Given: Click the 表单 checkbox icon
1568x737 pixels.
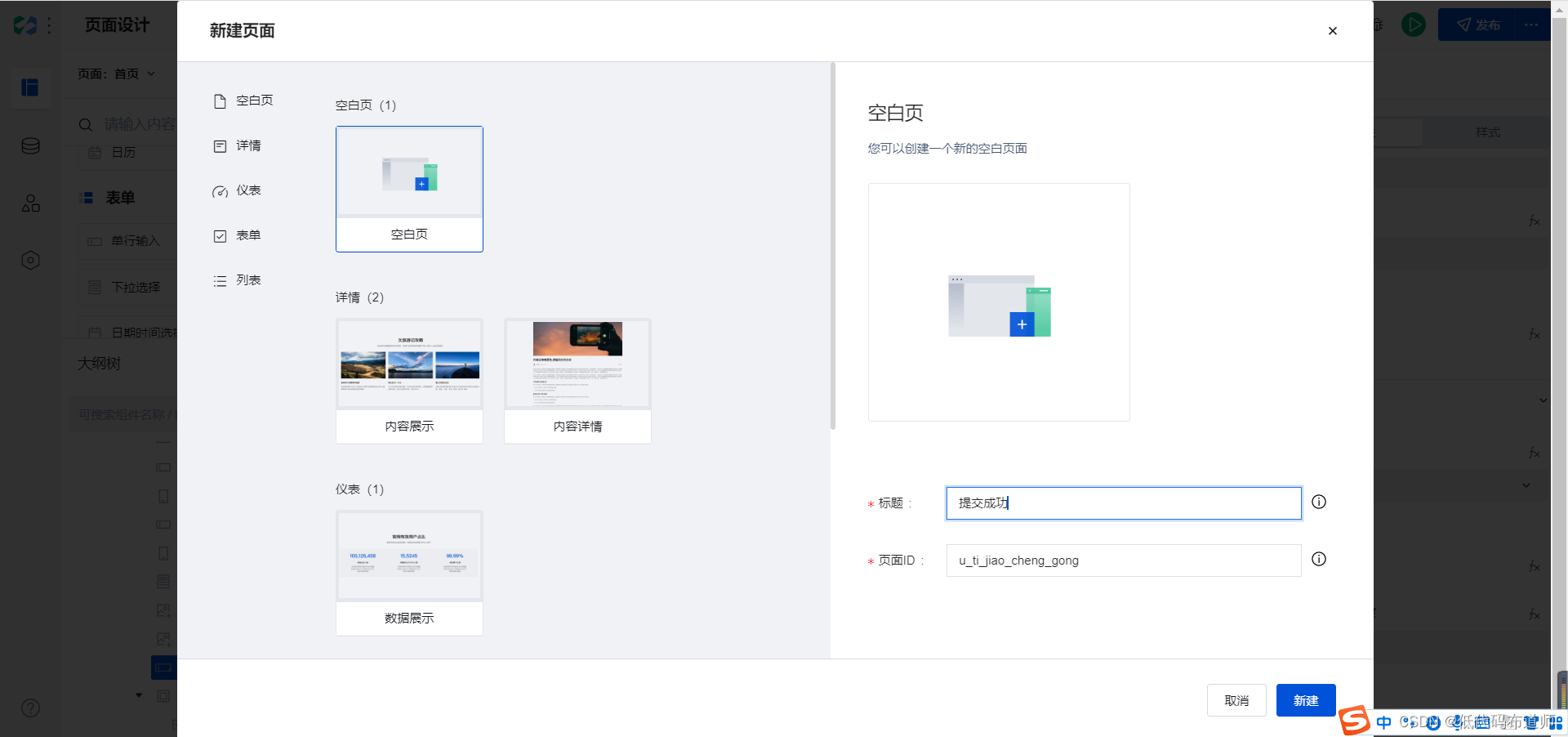Looking at the screenshot, I should [x=220, y=236].
